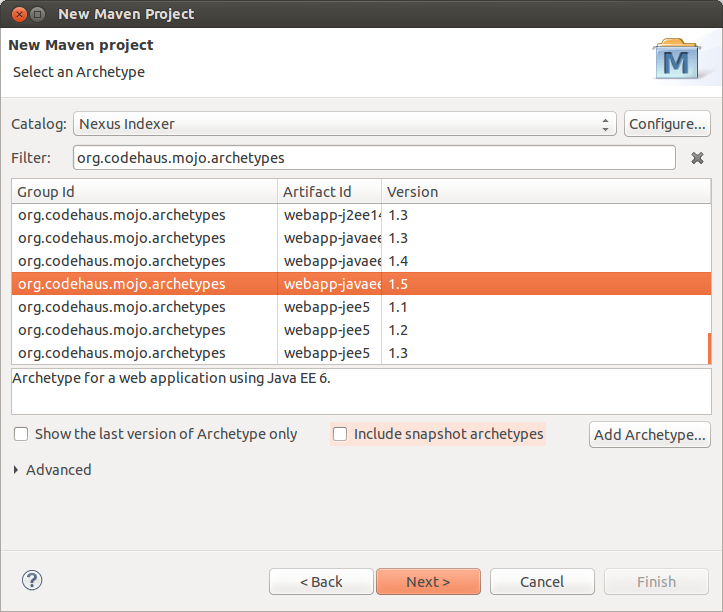Select the webapp-javaee row with version 1.4
The height and width of the screenshot is (612, 723).
pos(361,261)
